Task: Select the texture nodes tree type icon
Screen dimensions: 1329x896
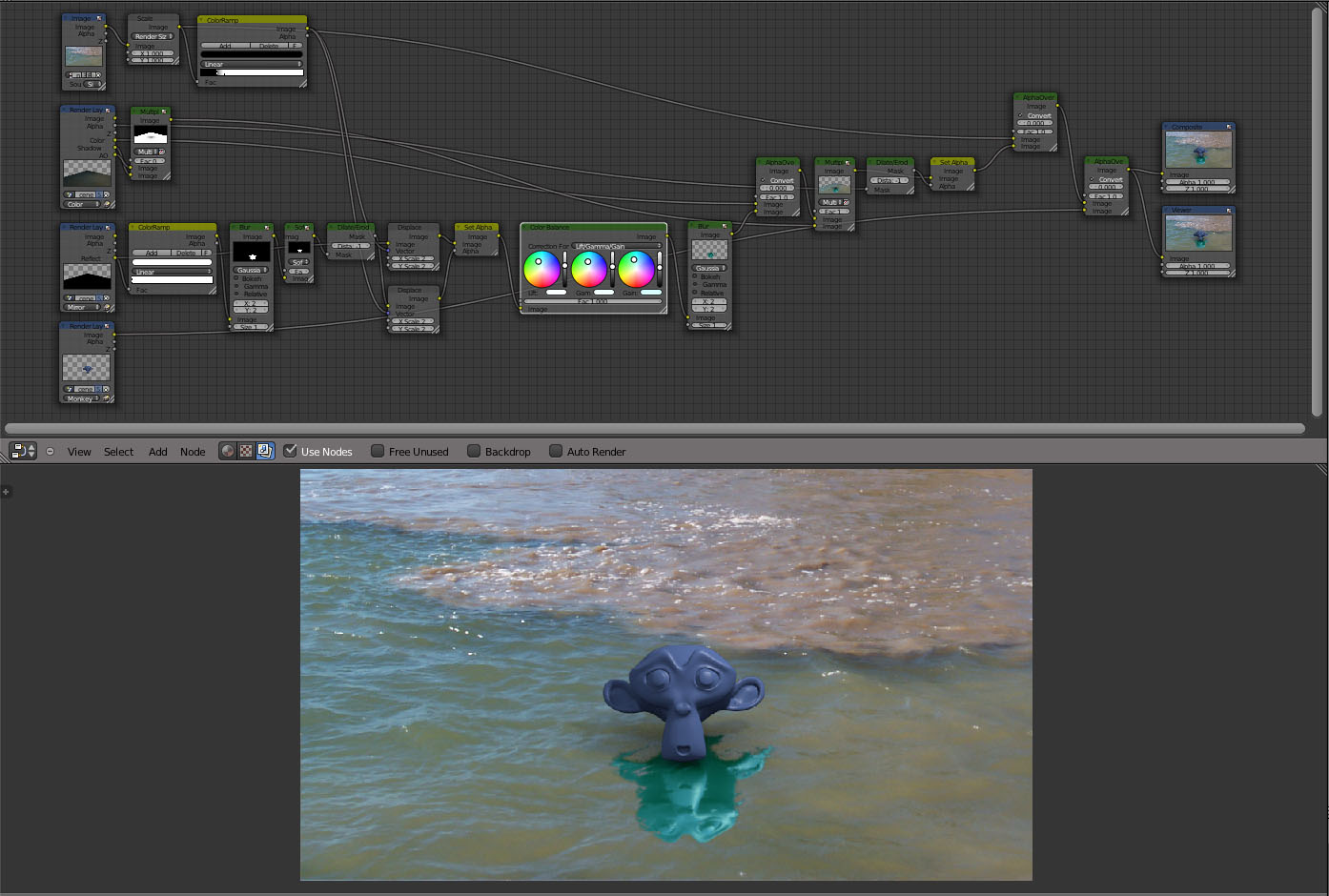Action: tap(246, 451)
